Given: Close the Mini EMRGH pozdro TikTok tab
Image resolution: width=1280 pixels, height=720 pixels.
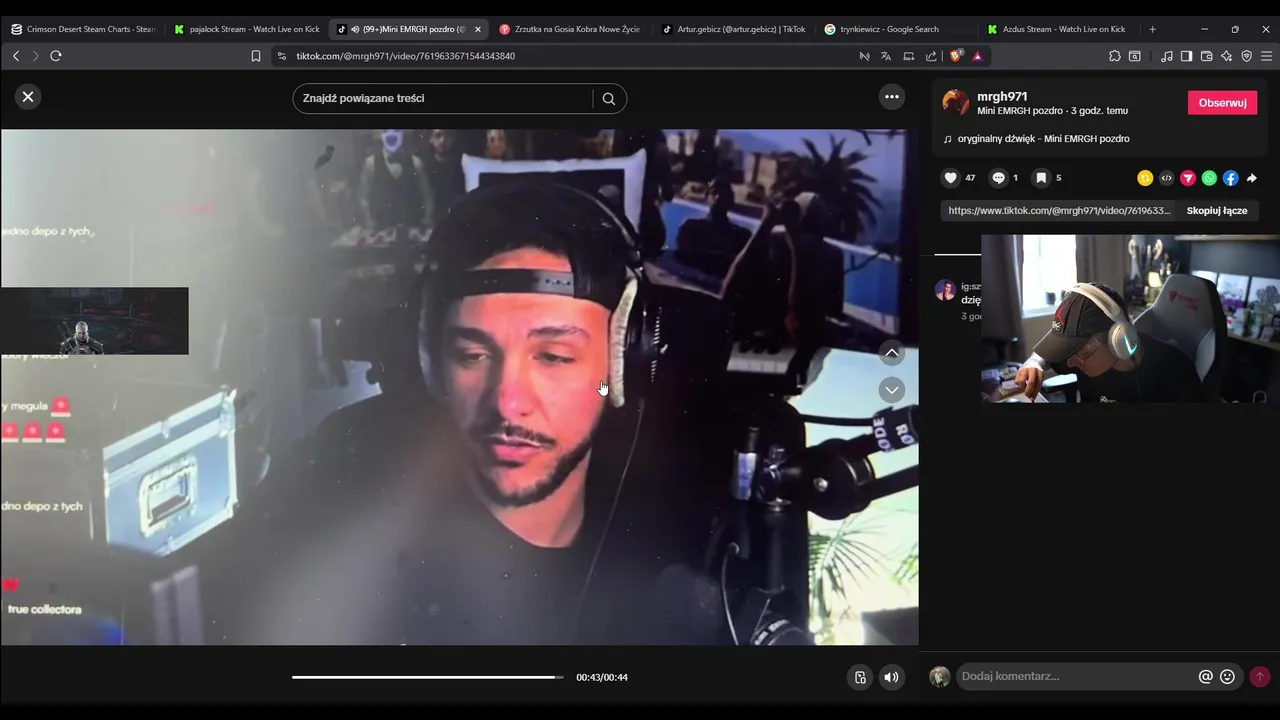Looking at the screenshot, I should [478, 29].
